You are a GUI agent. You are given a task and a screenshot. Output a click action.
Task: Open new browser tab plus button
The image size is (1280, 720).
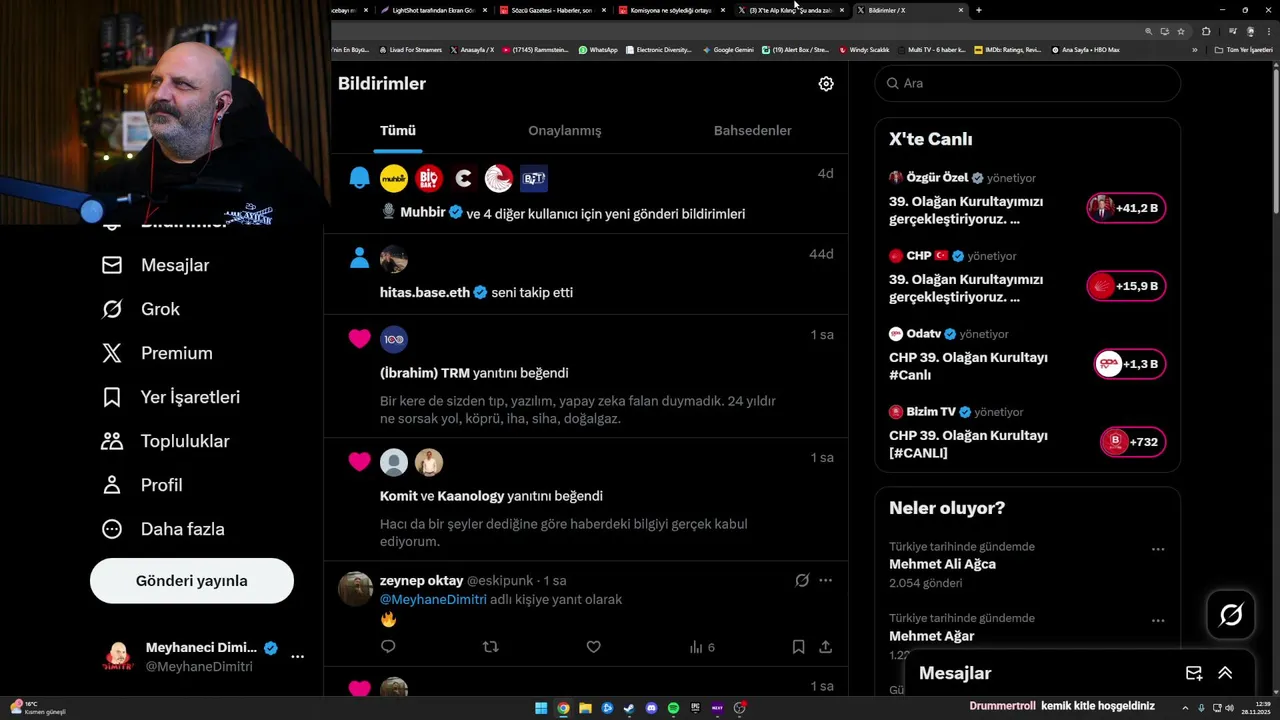click(978, 10)
